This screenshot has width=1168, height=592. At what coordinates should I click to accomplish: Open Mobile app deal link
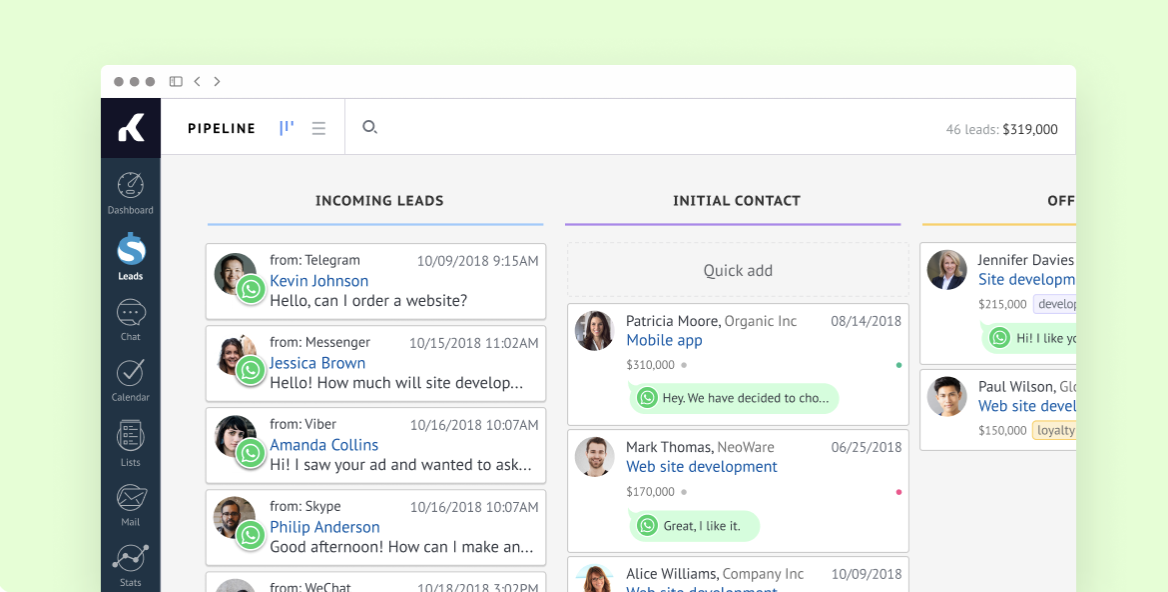pos(664,340)
